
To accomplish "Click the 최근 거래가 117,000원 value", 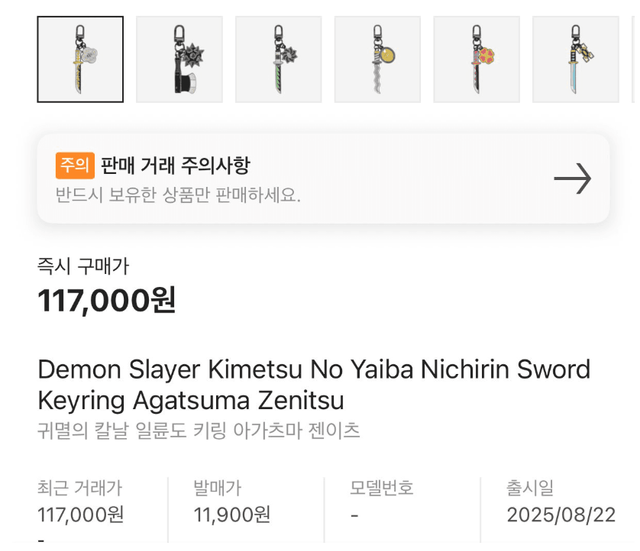I will pos(81,514).
